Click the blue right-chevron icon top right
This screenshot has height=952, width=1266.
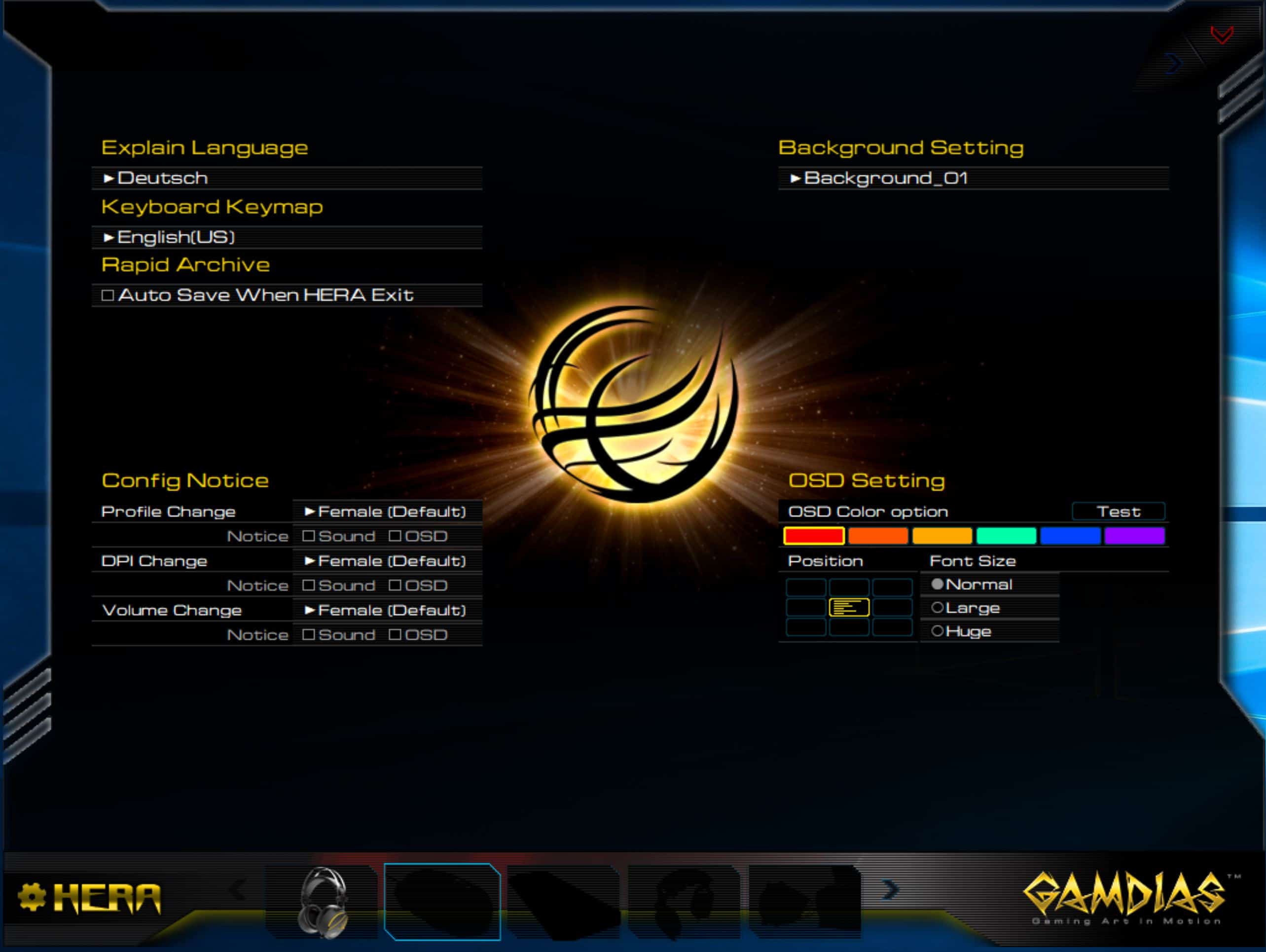click(1173, 64)
